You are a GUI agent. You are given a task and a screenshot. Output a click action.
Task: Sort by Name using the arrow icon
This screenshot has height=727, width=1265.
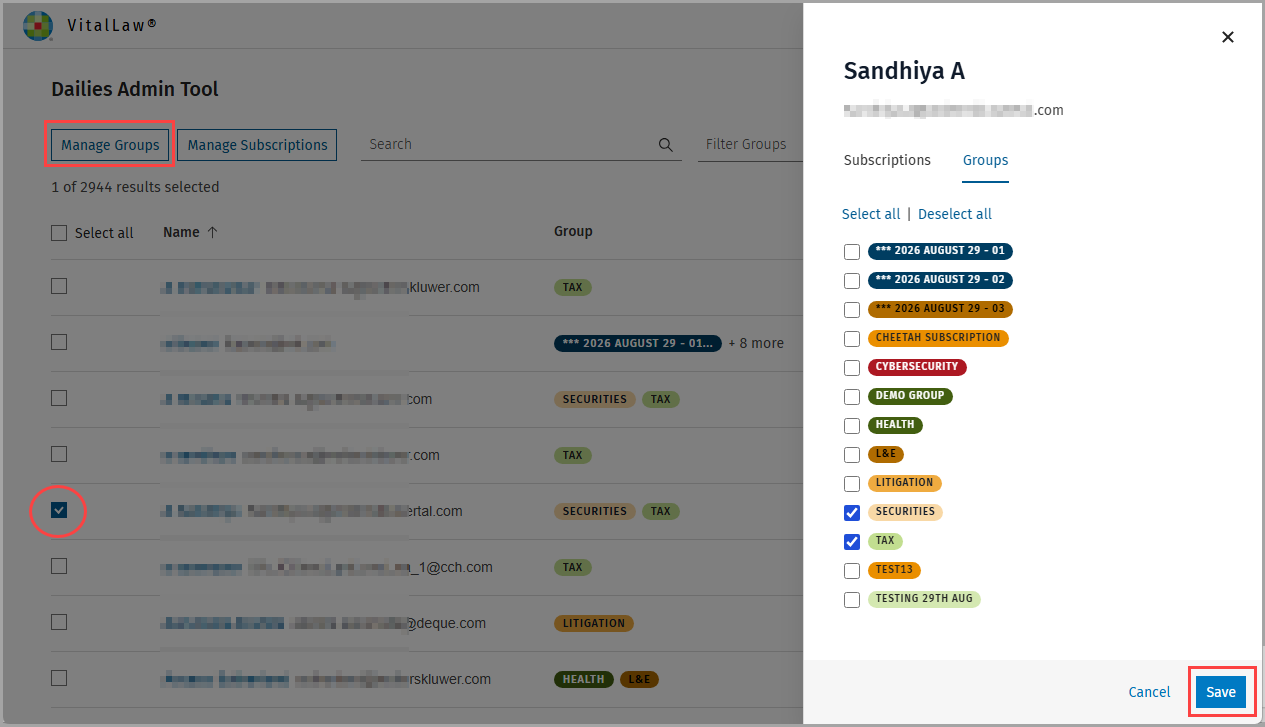point(212,232)
